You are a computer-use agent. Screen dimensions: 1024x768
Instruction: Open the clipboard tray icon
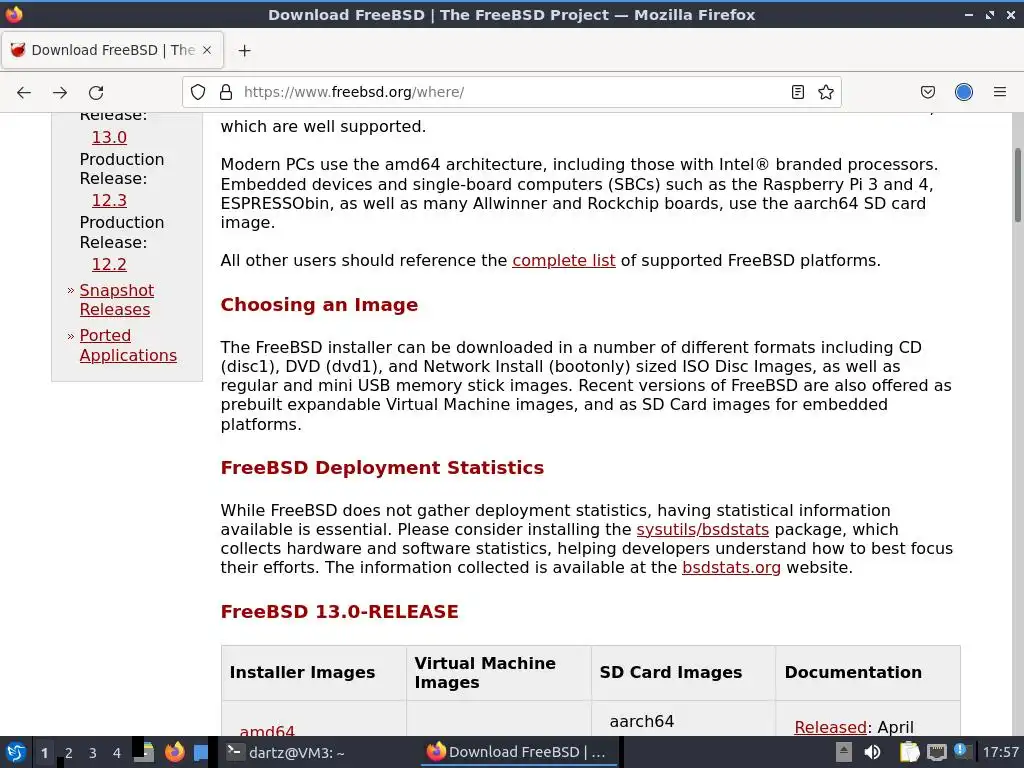coord(909,752)
